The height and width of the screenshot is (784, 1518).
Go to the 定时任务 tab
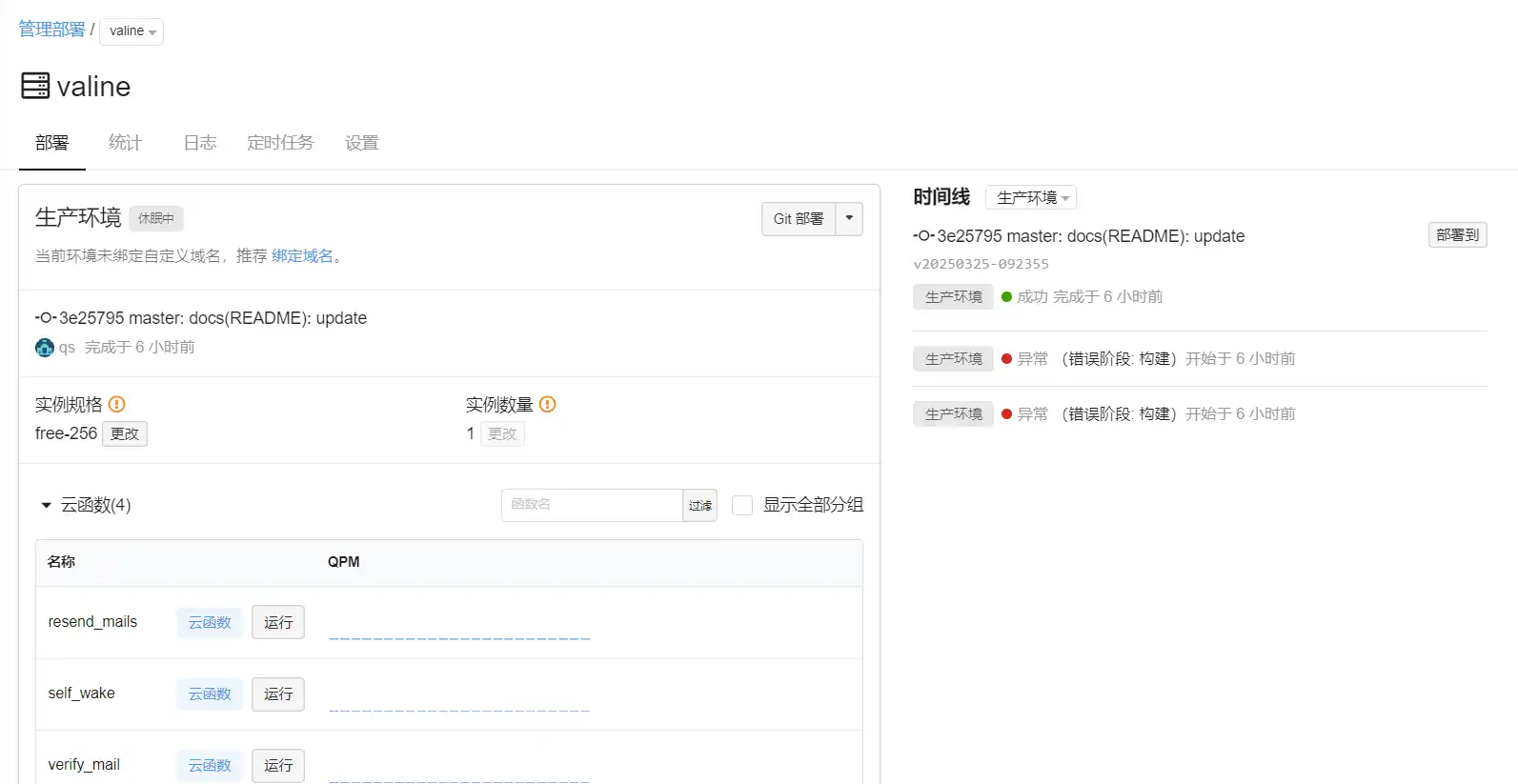pos(280,143)
